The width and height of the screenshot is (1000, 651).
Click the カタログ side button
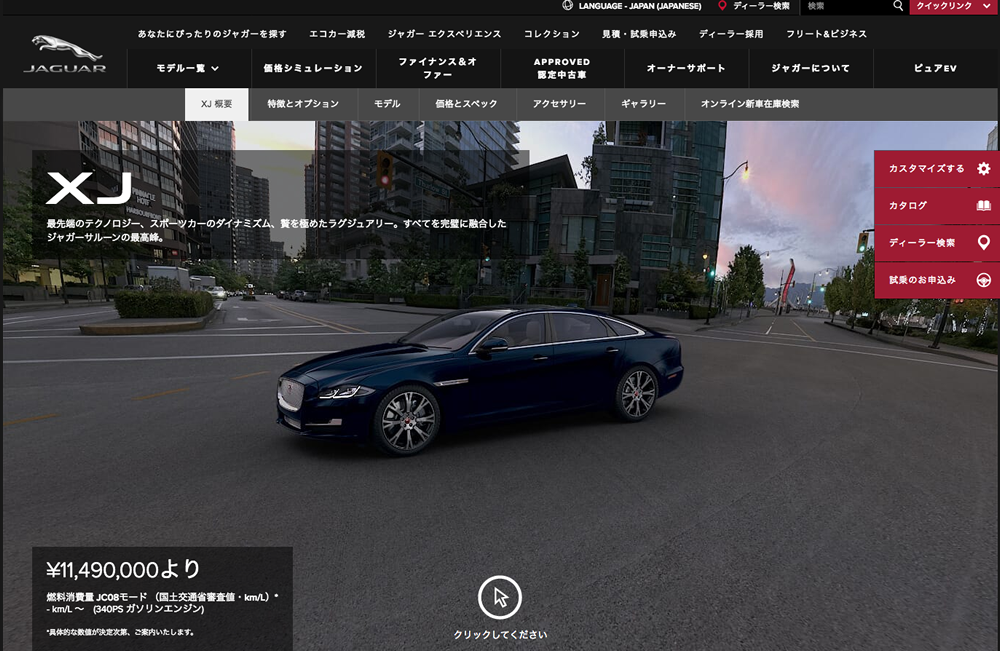[937, 205]
